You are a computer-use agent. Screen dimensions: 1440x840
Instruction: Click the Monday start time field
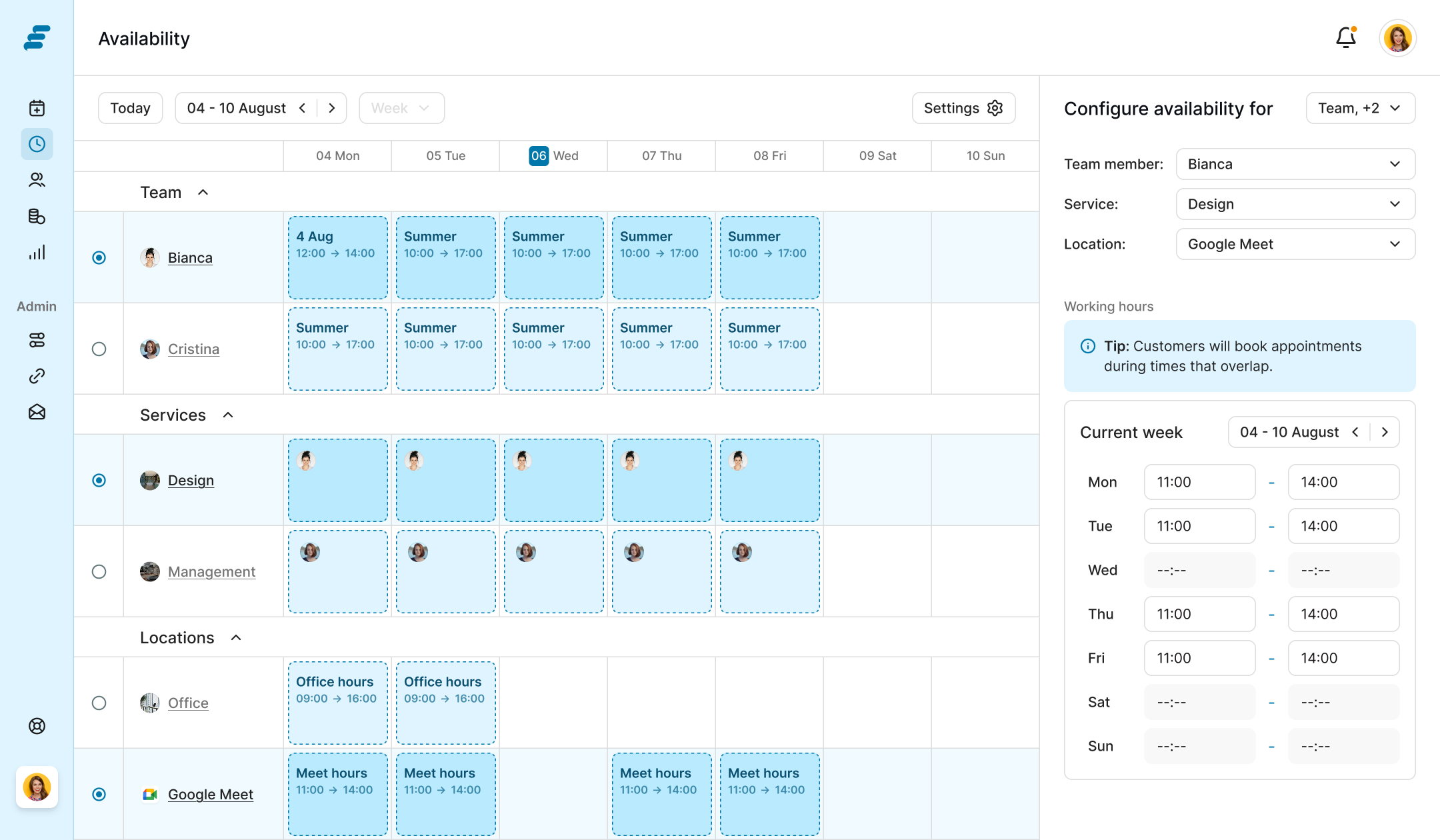click(1199, 482)
